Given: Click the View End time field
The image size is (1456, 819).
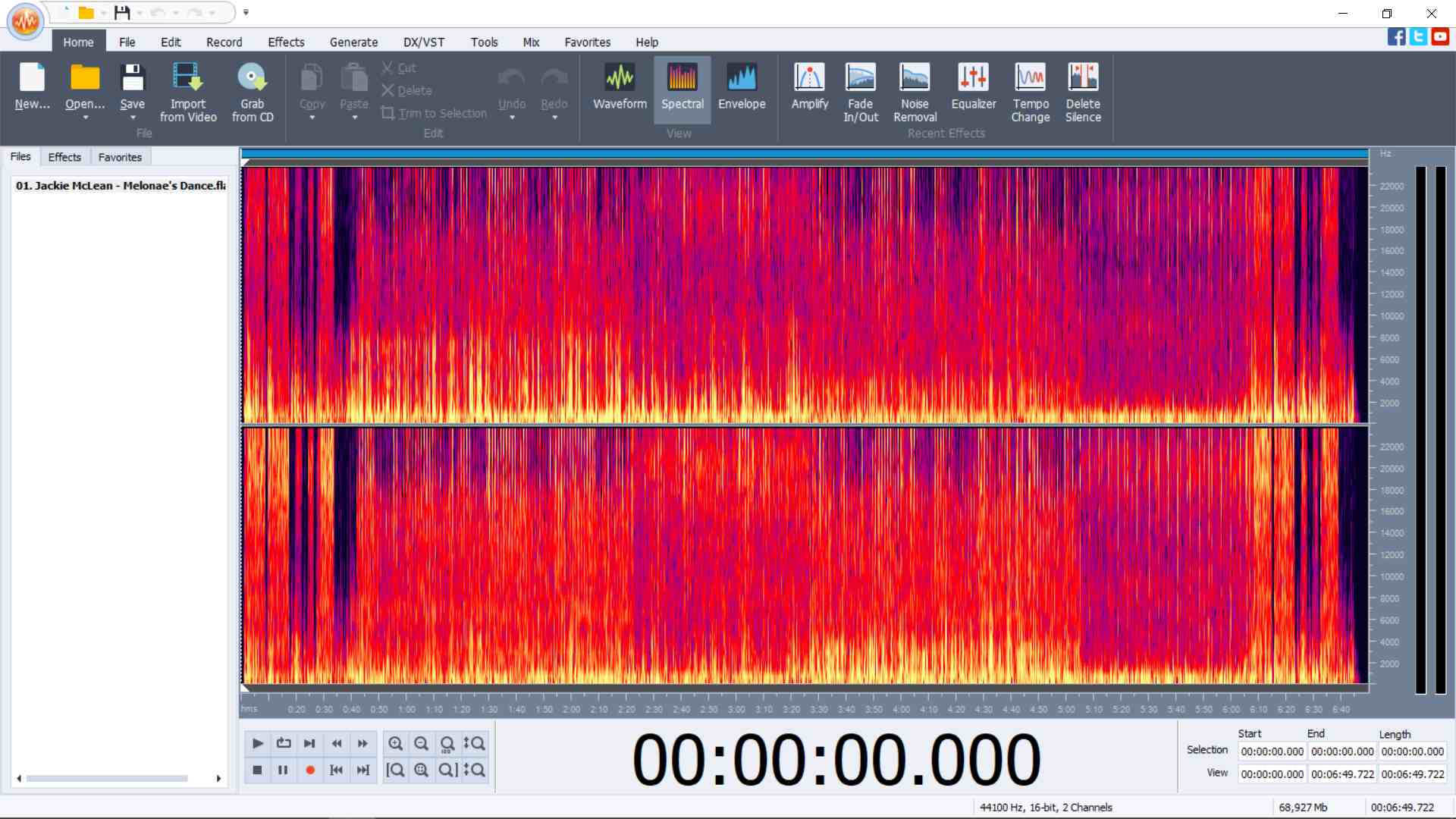Looking at the screenshot, I should click(1342, 774).
